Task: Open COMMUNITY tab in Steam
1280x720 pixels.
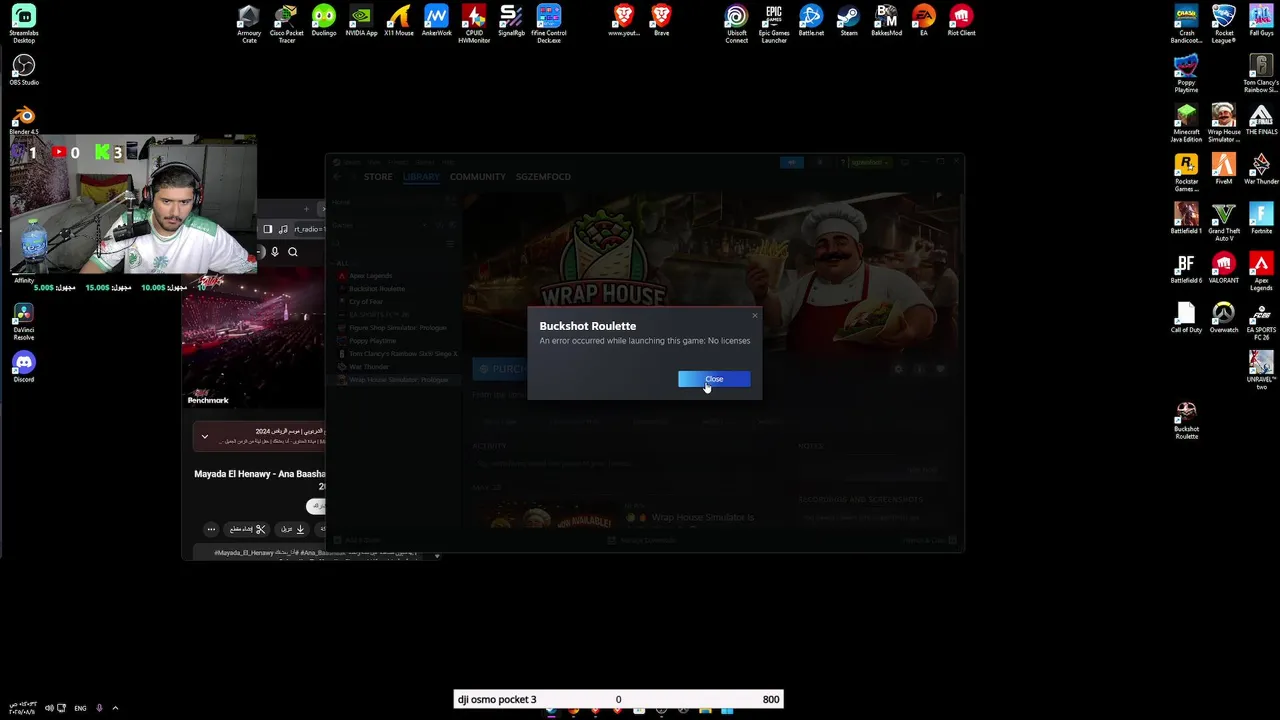Action: pos(477,177)
